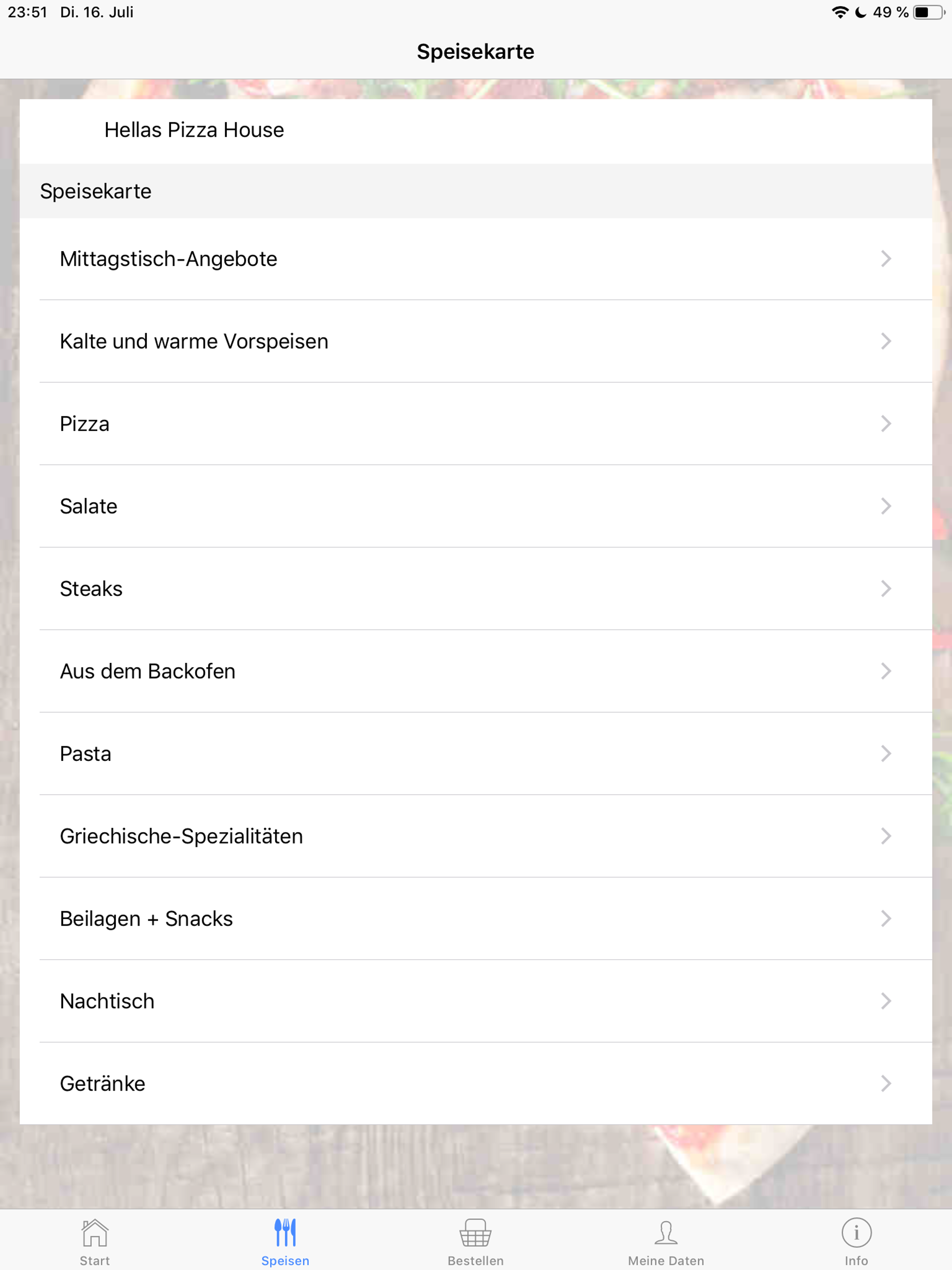Tap the Wi-Fi status icon

[840, 12]
